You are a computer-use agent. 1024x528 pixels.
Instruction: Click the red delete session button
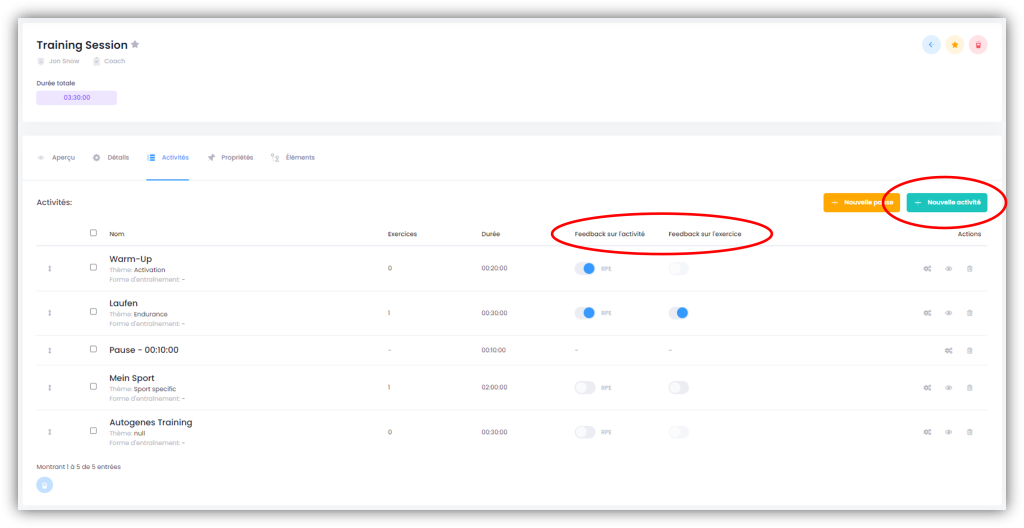coord(978,45)
